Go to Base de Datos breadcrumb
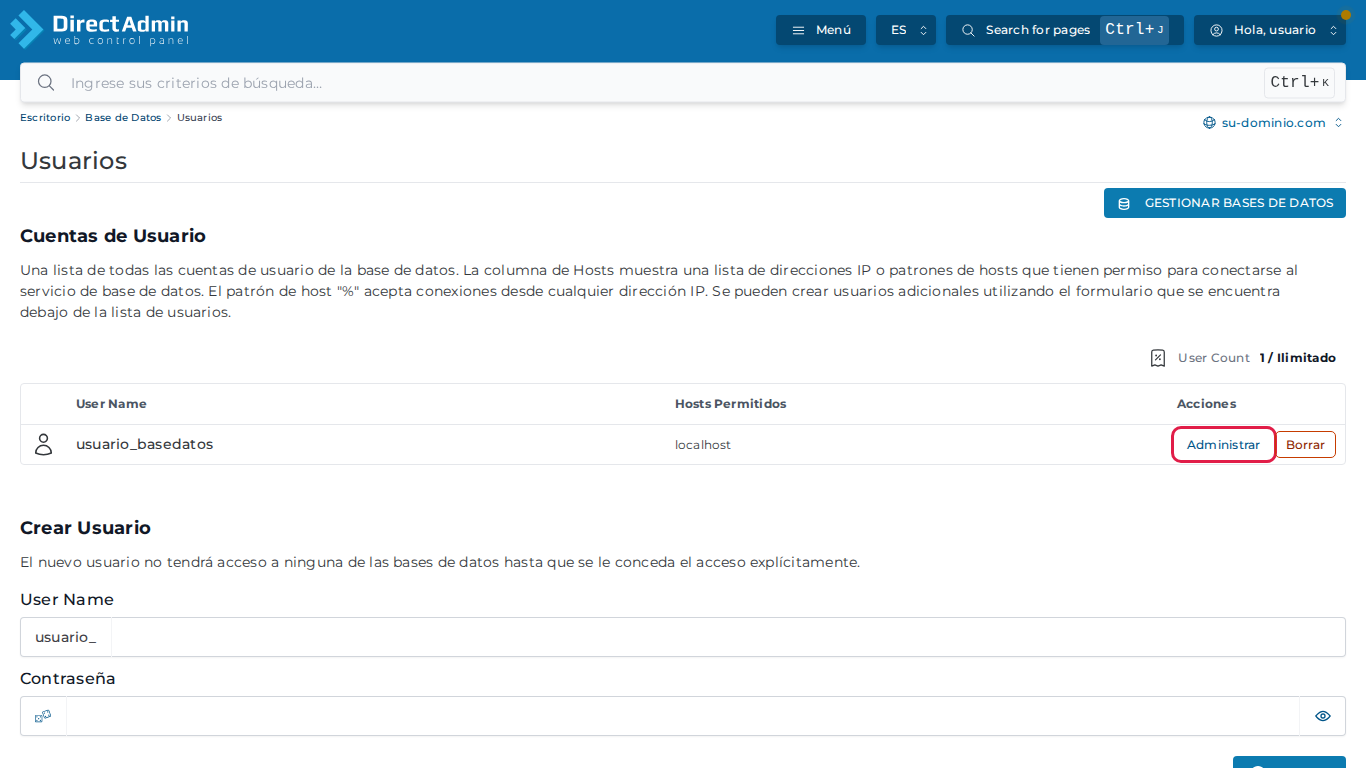Screen dimensions: 1366x768 pyautogui.click(x=123, y=118)
